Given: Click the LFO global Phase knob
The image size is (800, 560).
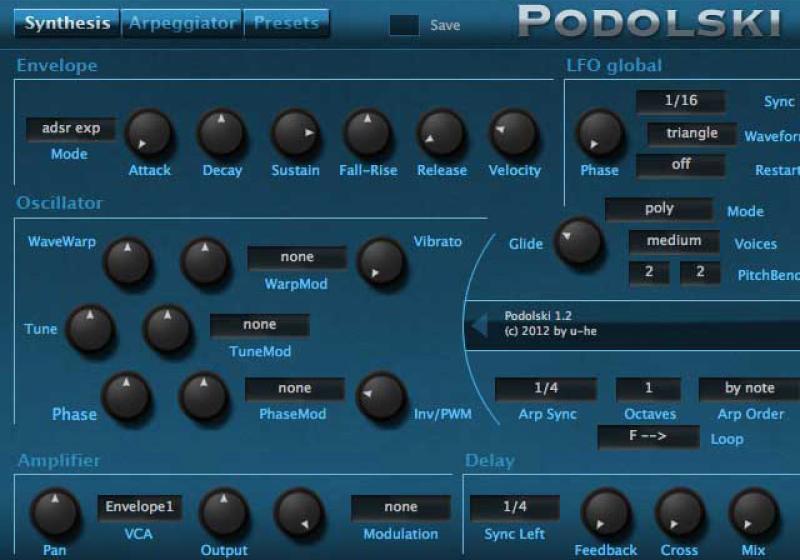Looking at the screenshot, I should [600, 134].
